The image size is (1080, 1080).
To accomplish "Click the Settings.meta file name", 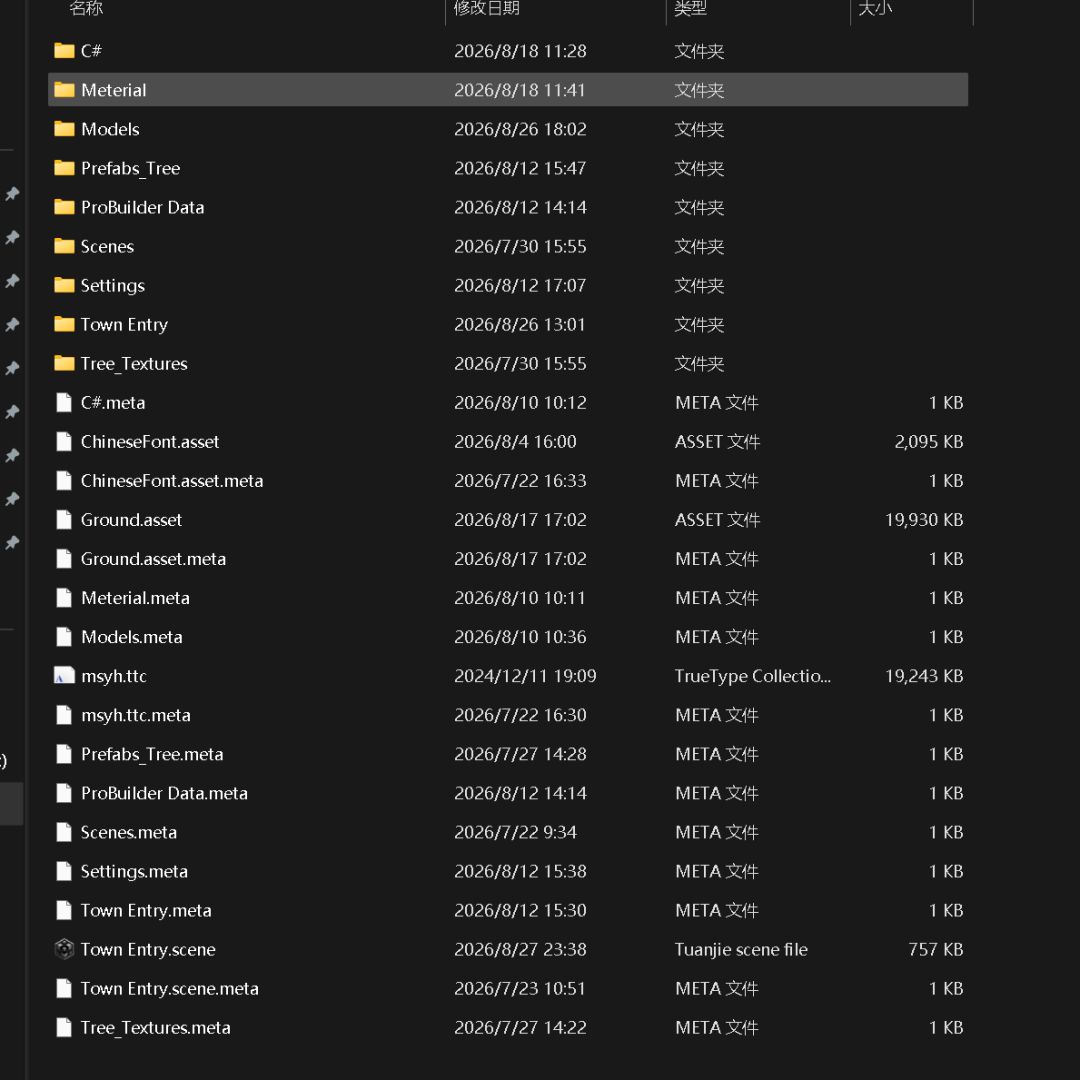I will click(x=134, y=871).
